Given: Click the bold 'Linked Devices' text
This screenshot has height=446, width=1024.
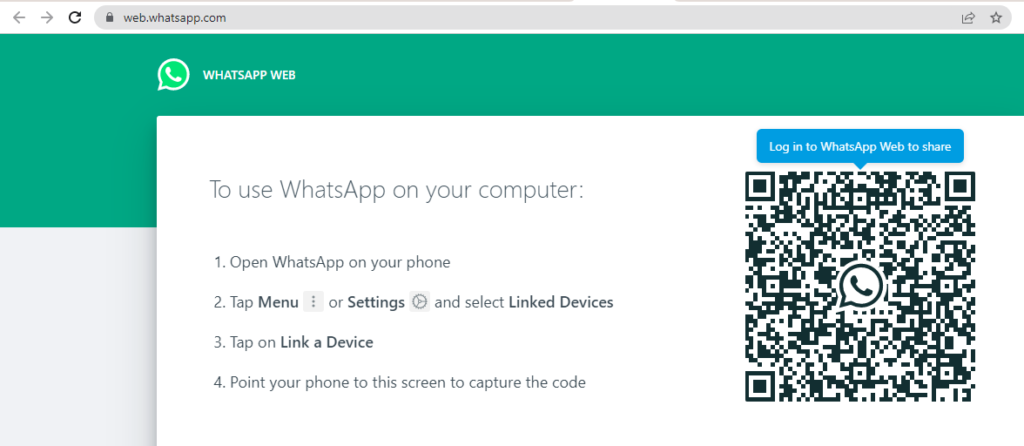Looking at the screenshot, I should pyautogui.click(x=561, y=302).
